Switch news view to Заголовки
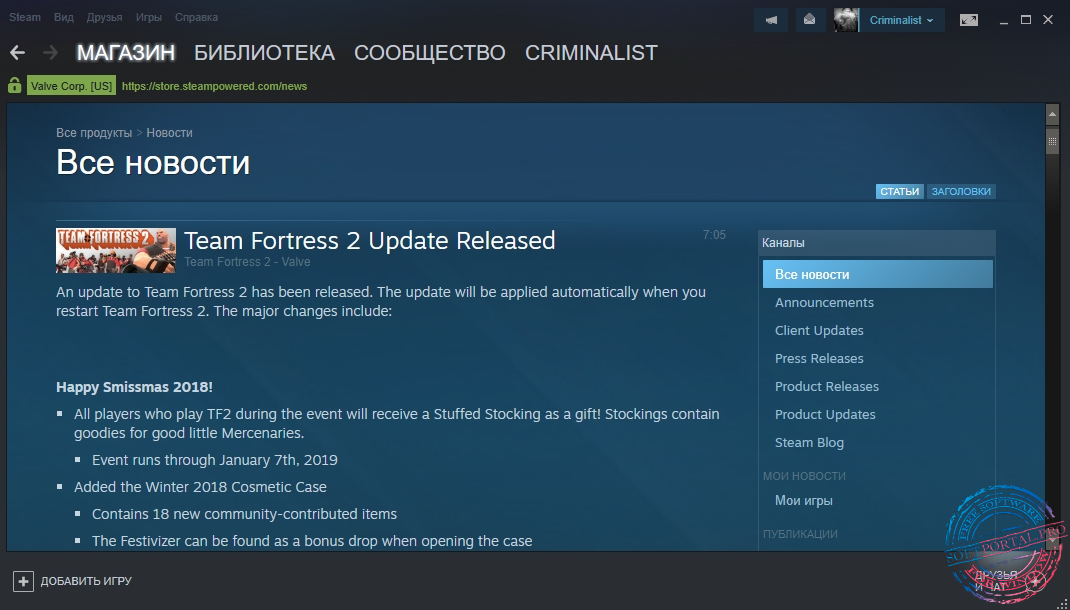1070x610 pixels. pos(961,192)
